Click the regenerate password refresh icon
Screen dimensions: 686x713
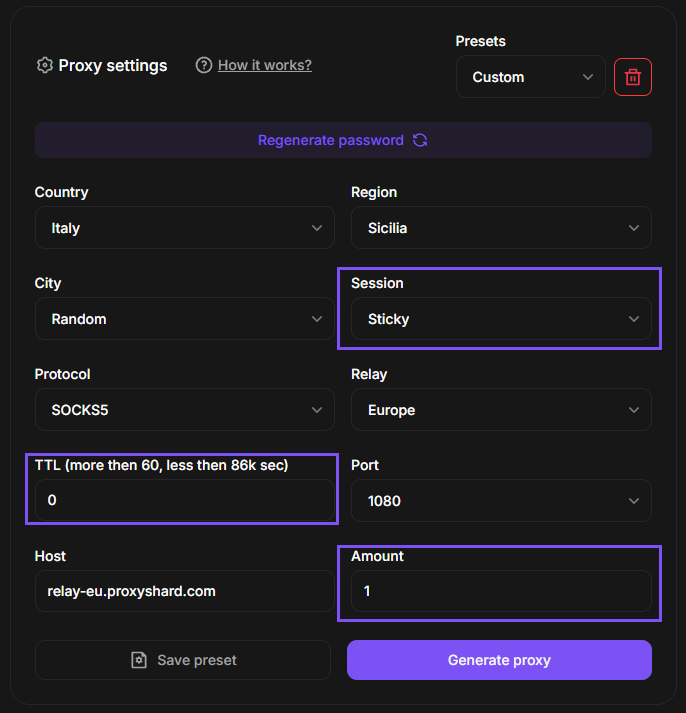click(420, 141)
